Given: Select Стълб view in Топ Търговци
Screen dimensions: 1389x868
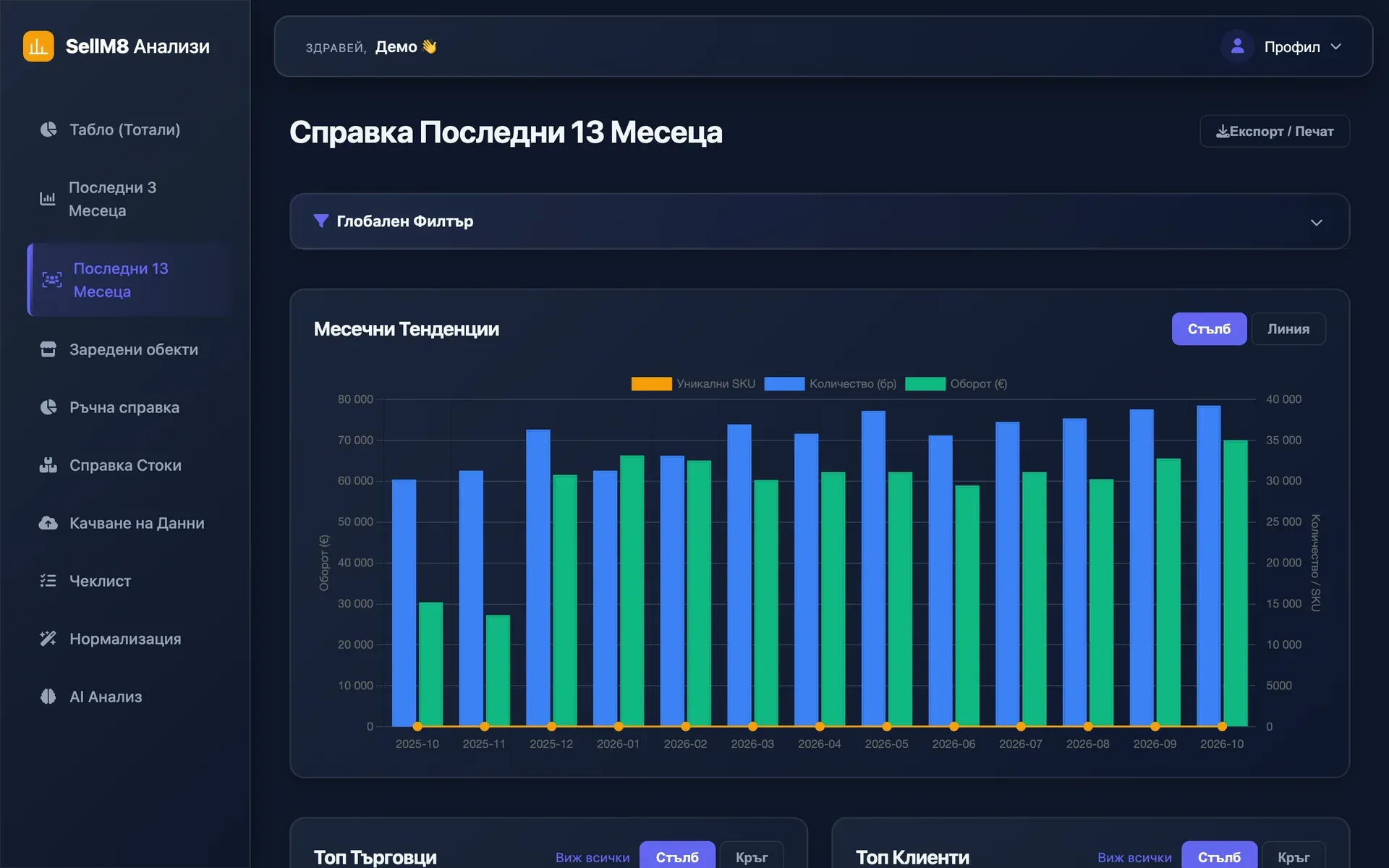Looking at the screenshot, I should [677, 856].
